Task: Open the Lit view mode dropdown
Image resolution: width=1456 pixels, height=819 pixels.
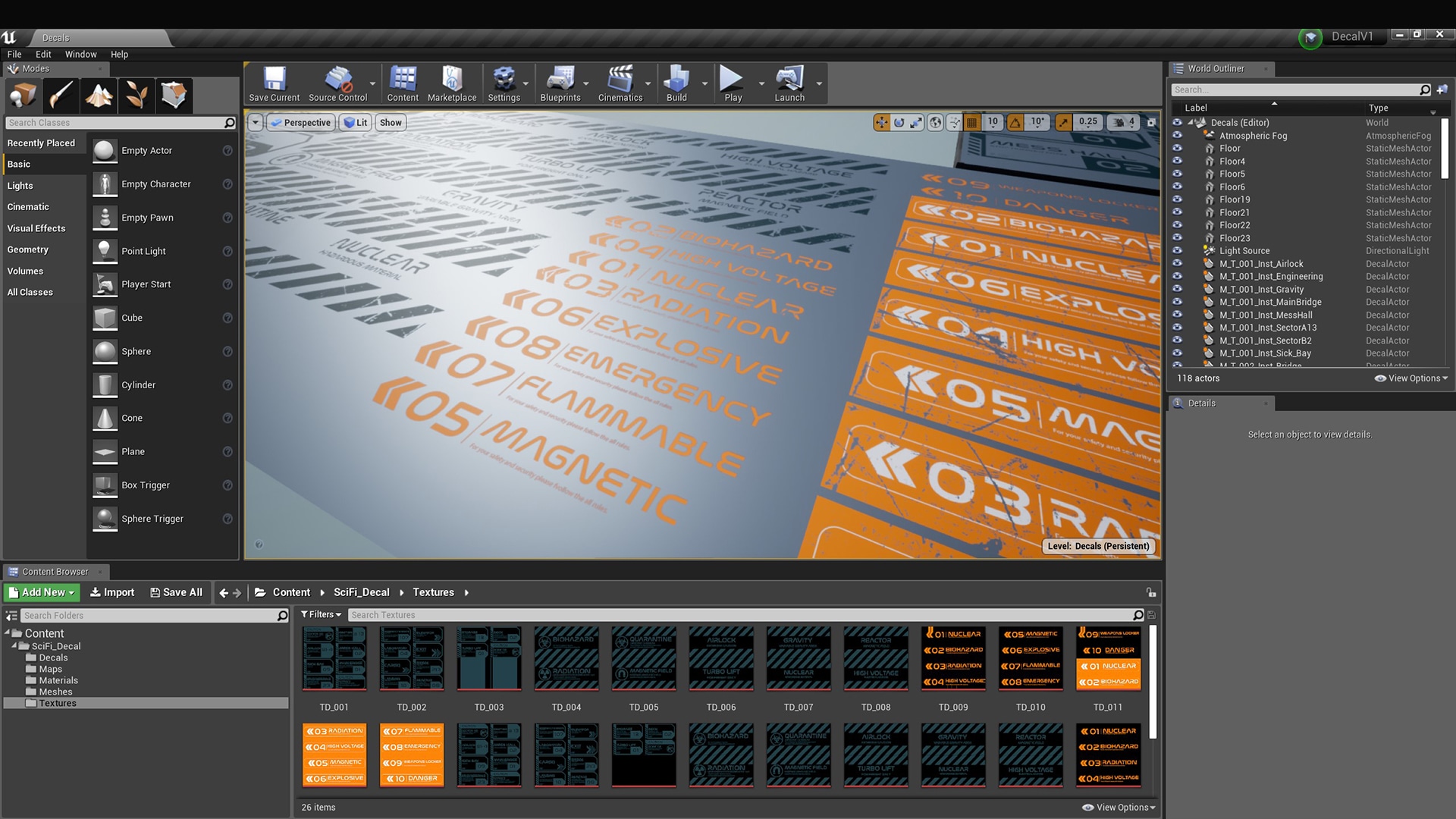Action: (355, 122)
